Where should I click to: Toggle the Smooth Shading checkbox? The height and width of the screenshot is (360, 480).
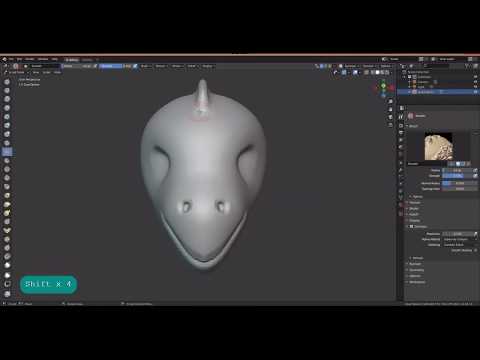(x=476, y=250)
